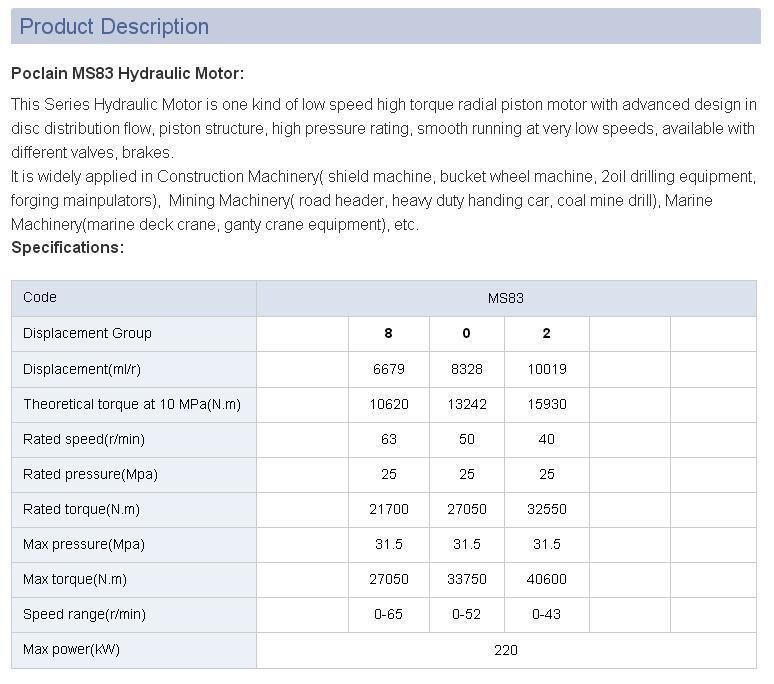Click the 'Rated torque(N.m)' row label

[x=81, y=509]
